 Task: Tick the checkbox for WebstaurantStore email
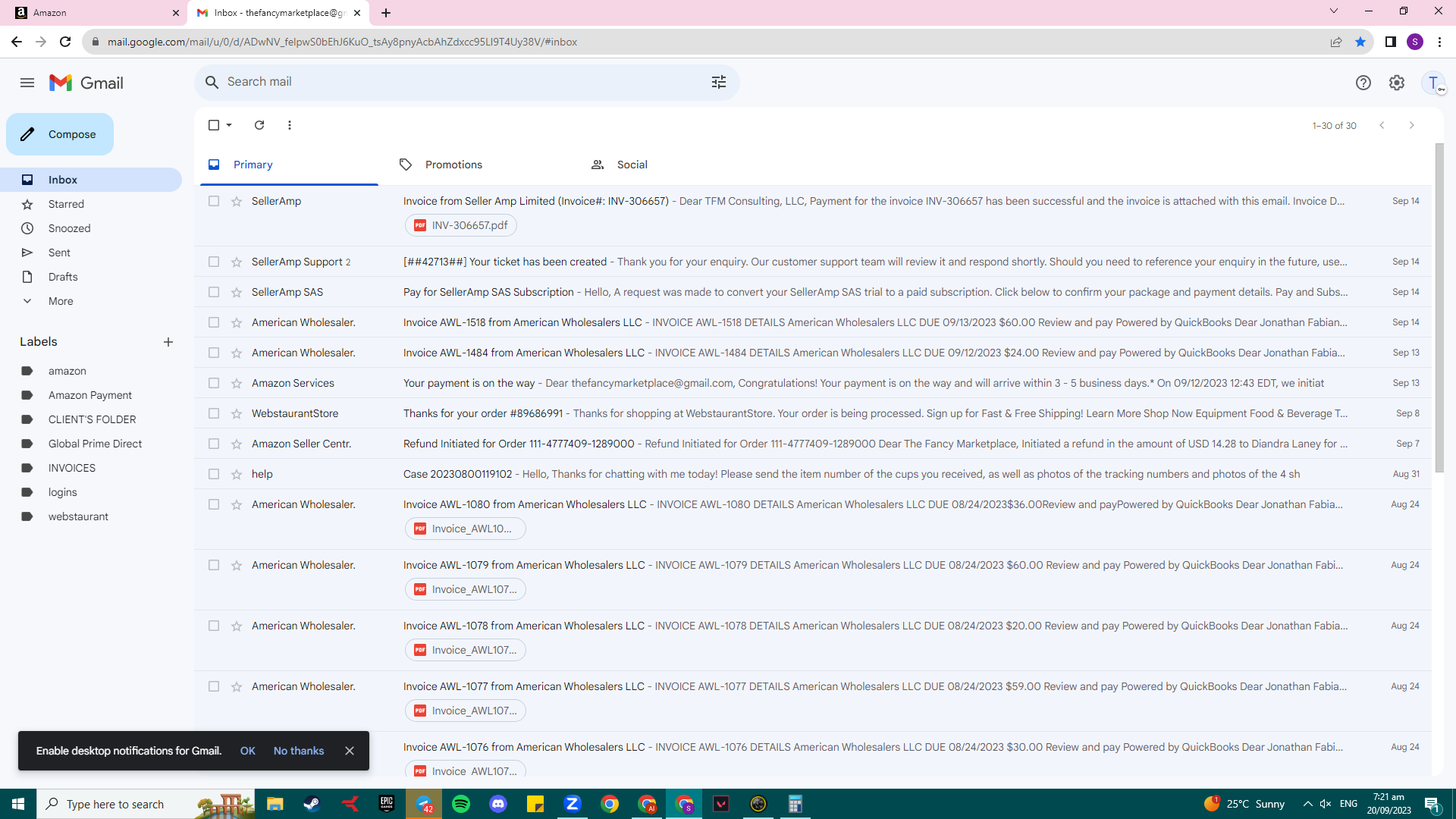[x=214, y=413]
